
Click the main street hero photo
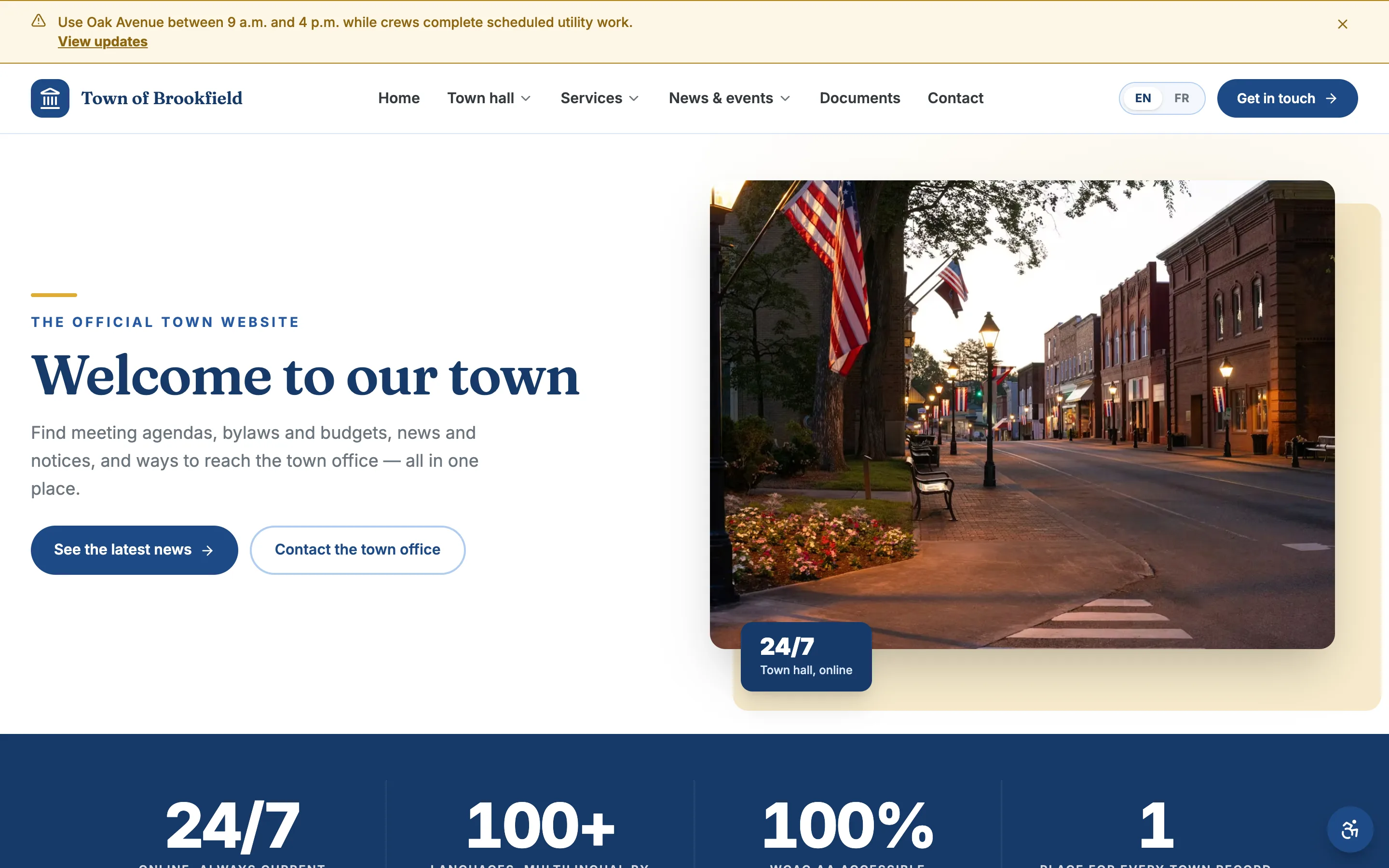point(1022,415)
